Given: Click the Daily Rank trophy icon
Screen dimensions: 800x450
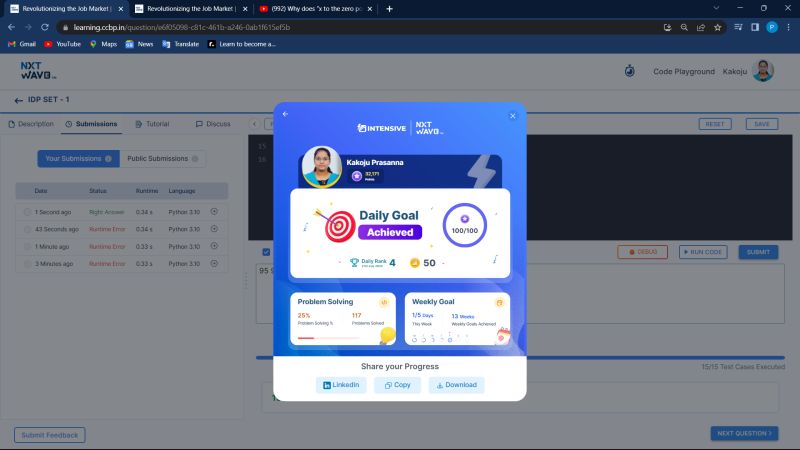Looking at the screenshot, I should [355, 262].
